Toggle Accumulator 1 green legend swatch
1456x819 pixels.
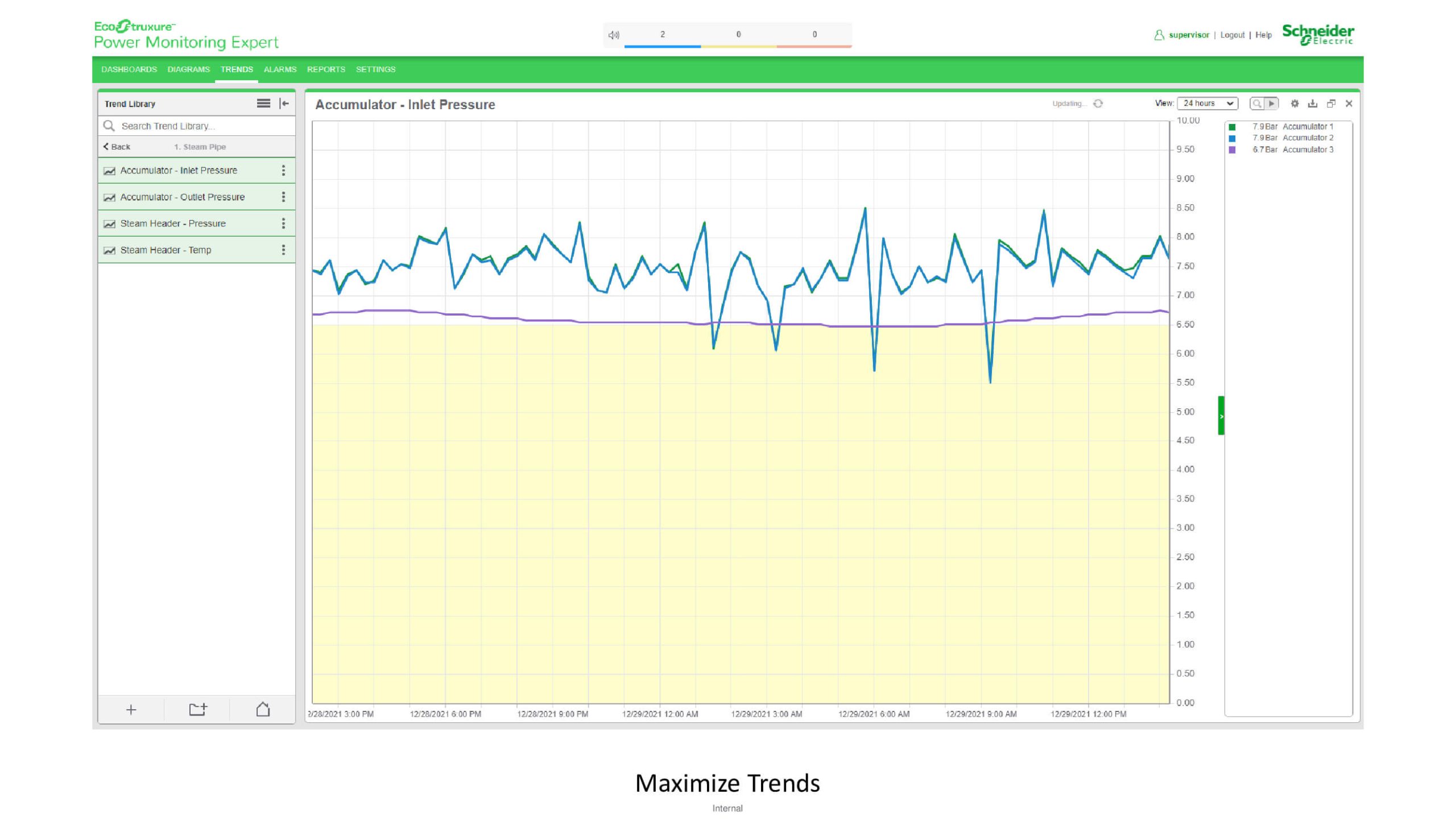coord(1232,127)
